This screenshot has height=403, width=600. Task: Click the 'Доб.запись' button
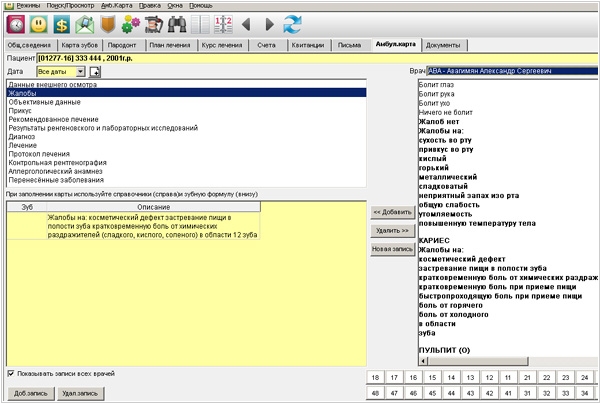(x=31, y=393)
